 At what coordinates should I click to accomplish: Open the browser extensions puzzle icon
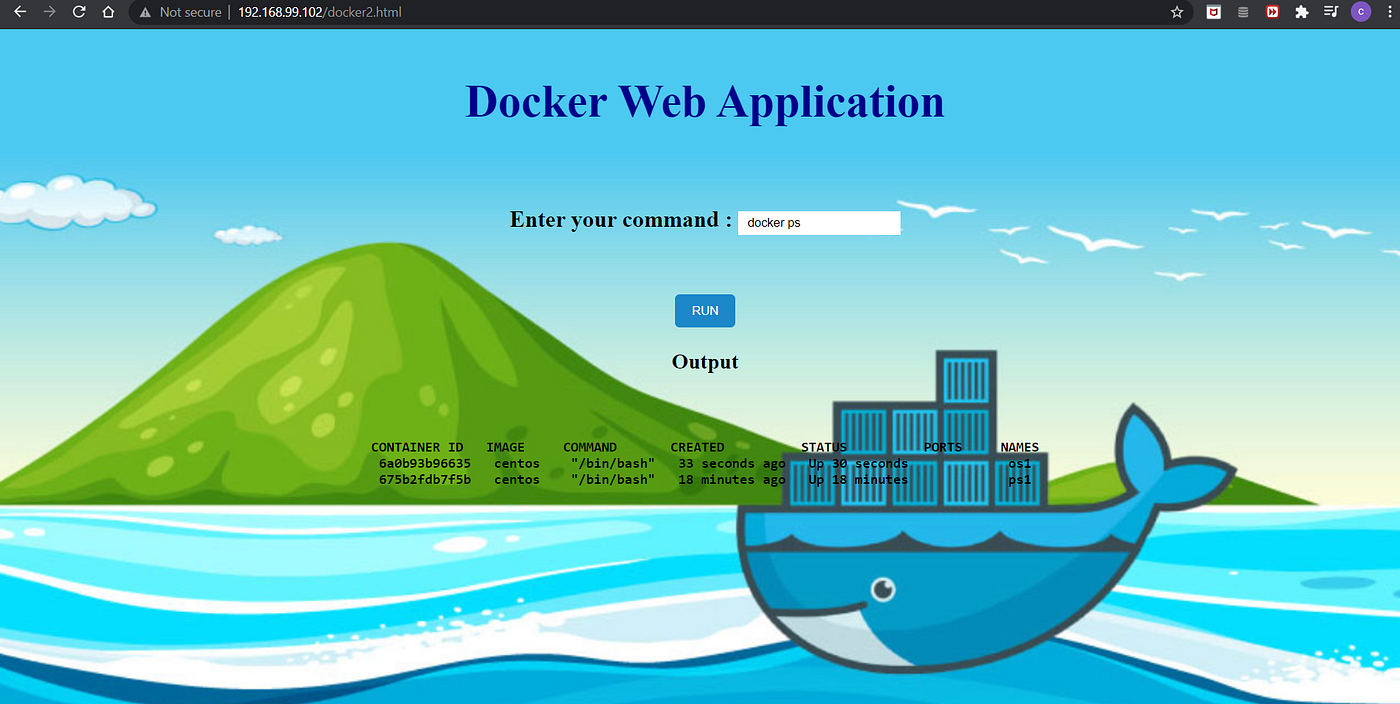1299,12
